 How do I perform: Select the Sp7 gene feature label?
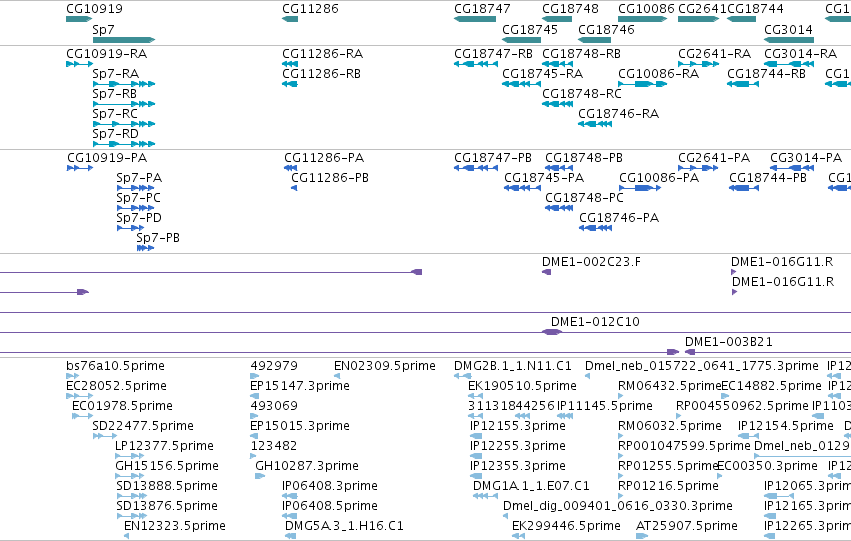(103, 29)
